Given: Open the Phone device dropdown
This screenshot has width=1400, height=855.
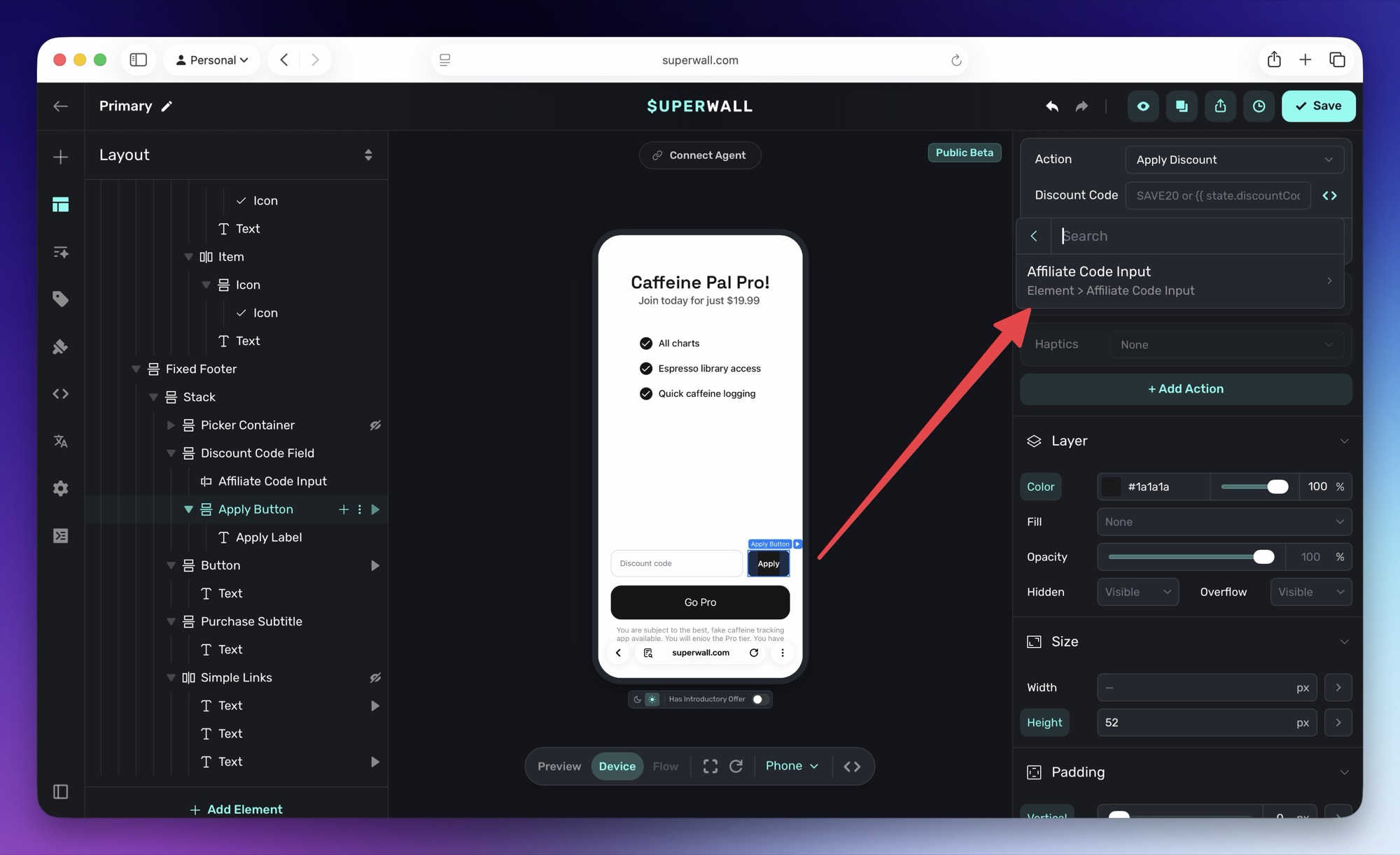Looking at the screenshot, I should [x=792, y=766].
